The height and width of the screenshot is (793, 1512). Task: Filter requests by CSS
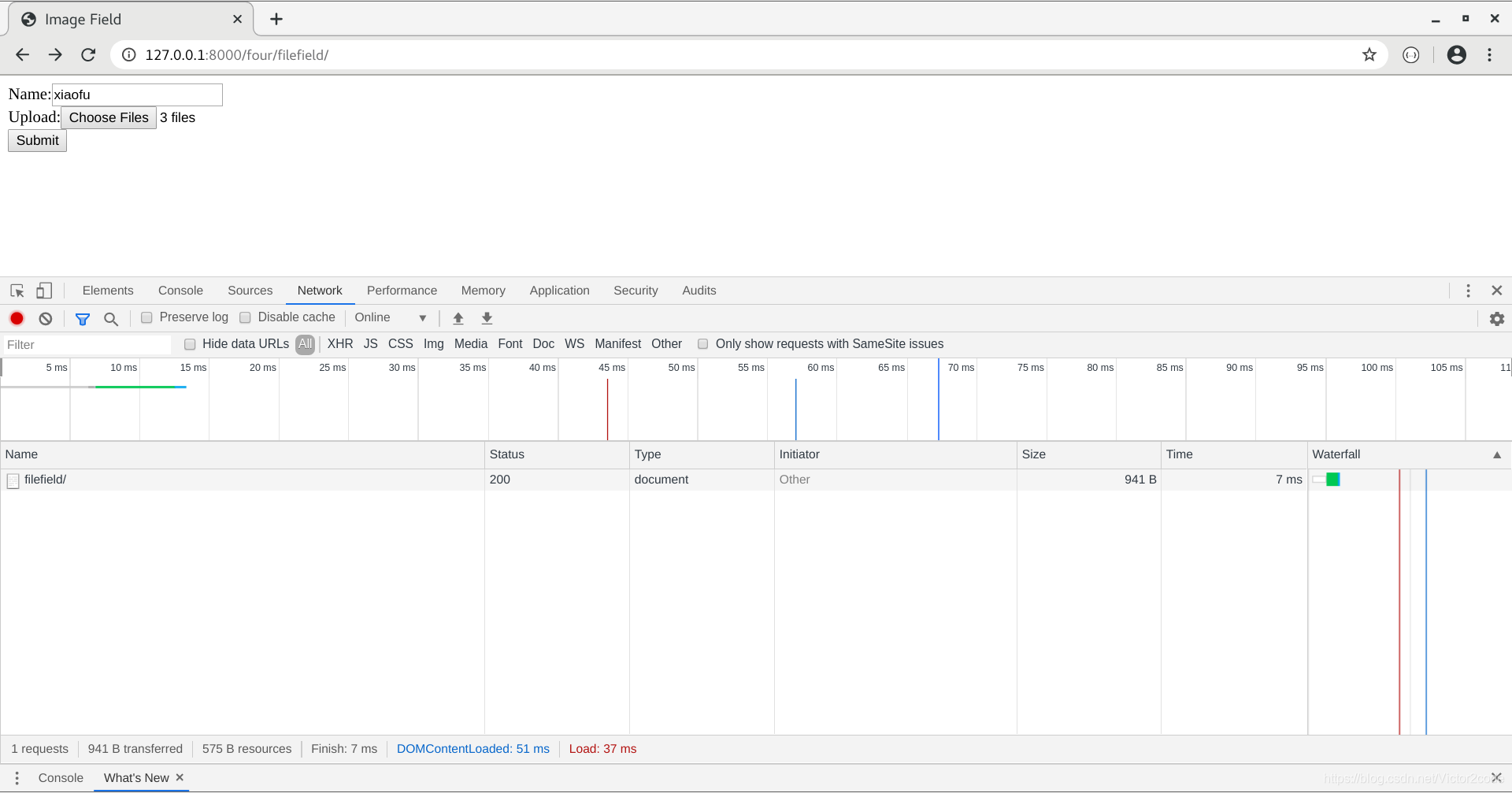[401, 344]
